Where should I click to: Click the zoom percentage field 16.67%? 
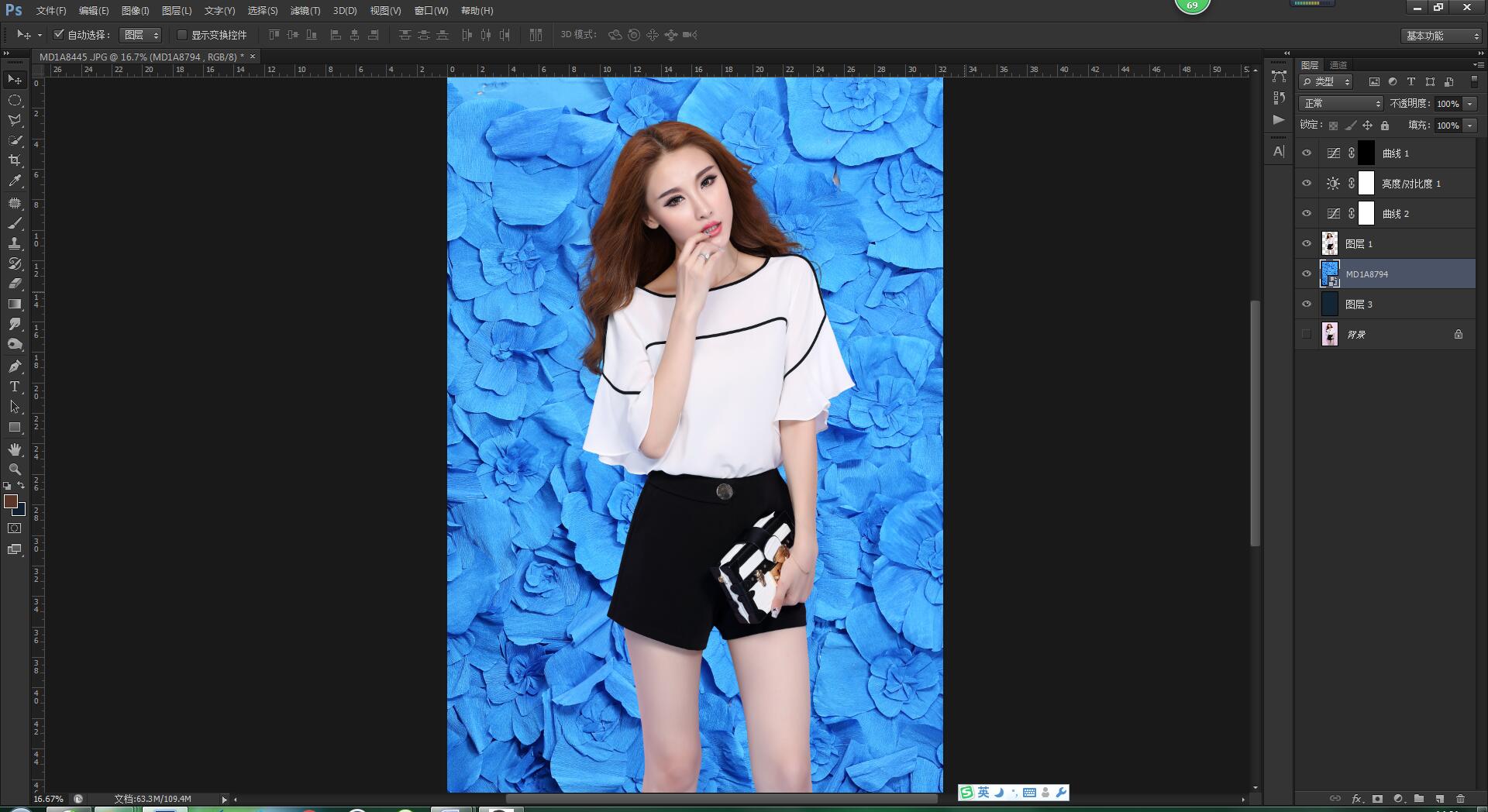pyautogui.click(x=48, y=799)
